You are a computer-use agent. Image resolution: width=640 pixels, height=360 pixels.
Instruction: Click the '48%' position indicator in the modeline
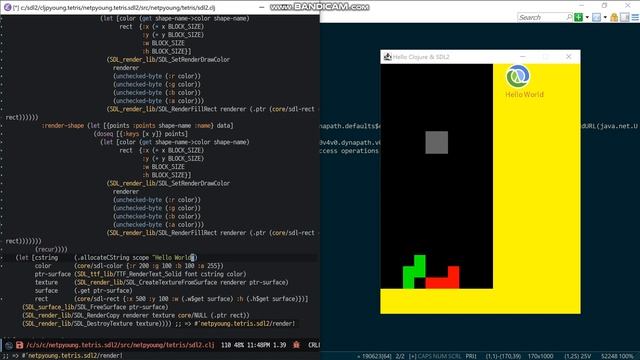click(239, 345)
